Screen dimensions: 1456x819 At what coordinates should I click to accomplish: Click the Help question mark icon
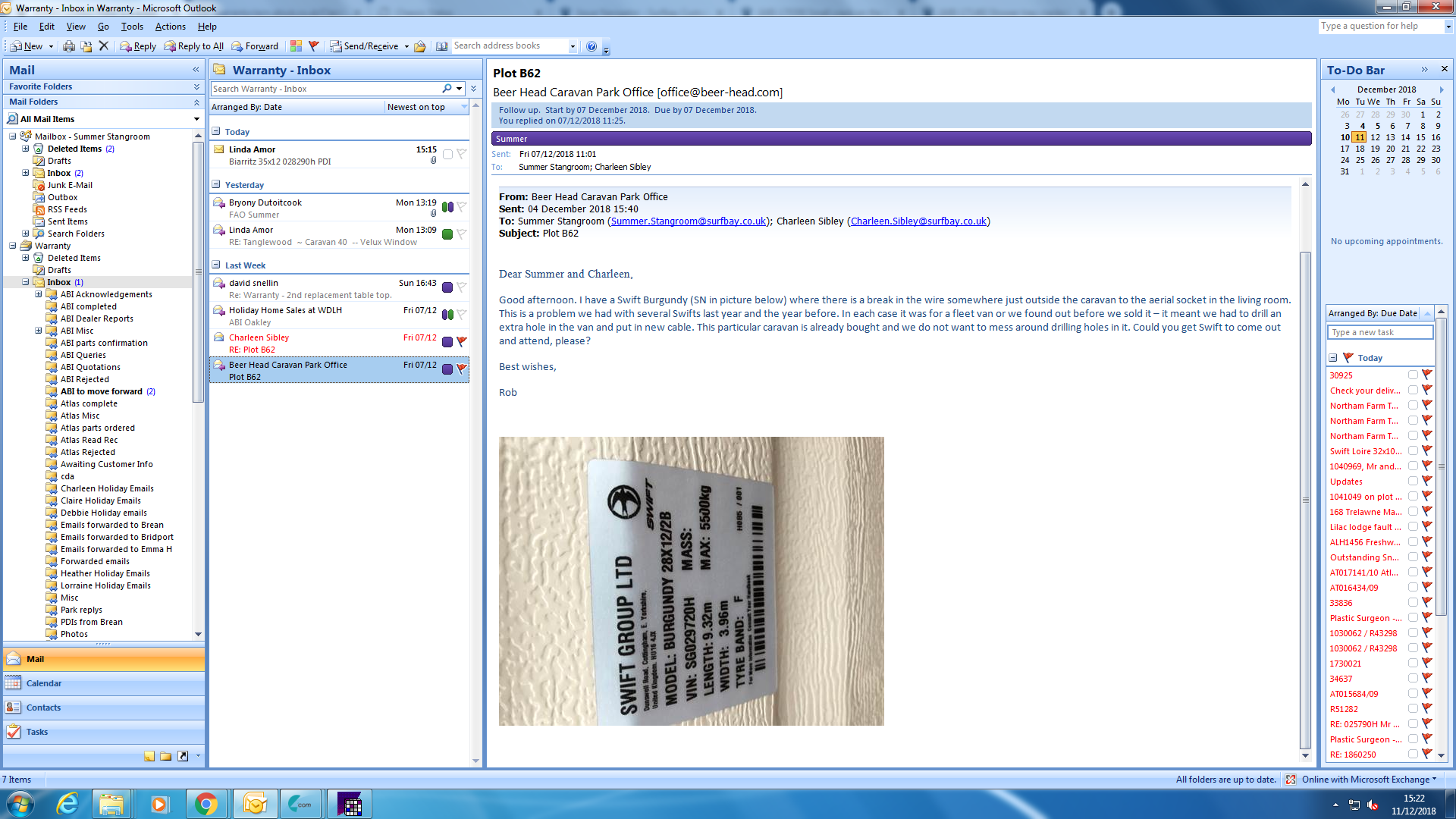[x=591, y=46]
